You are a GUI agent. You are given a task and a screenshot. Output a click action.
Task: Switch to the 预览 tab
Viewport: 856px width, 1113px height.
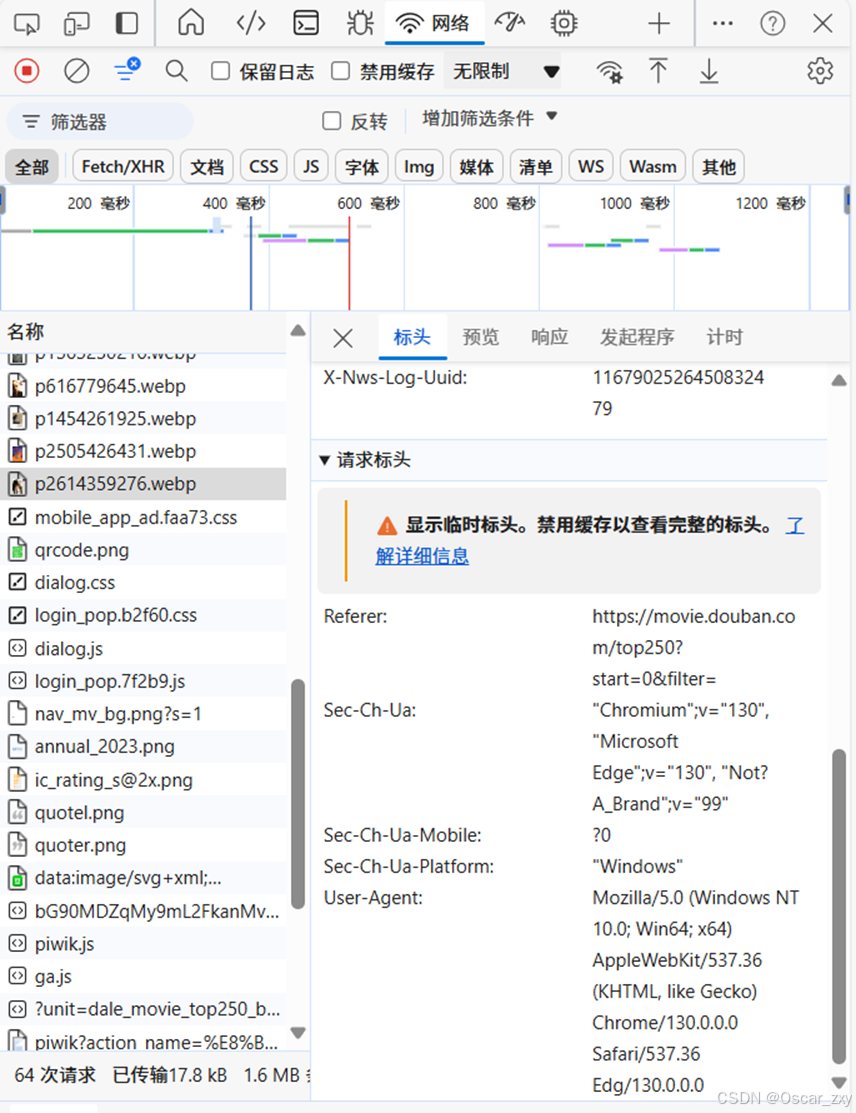coord(481,337)
